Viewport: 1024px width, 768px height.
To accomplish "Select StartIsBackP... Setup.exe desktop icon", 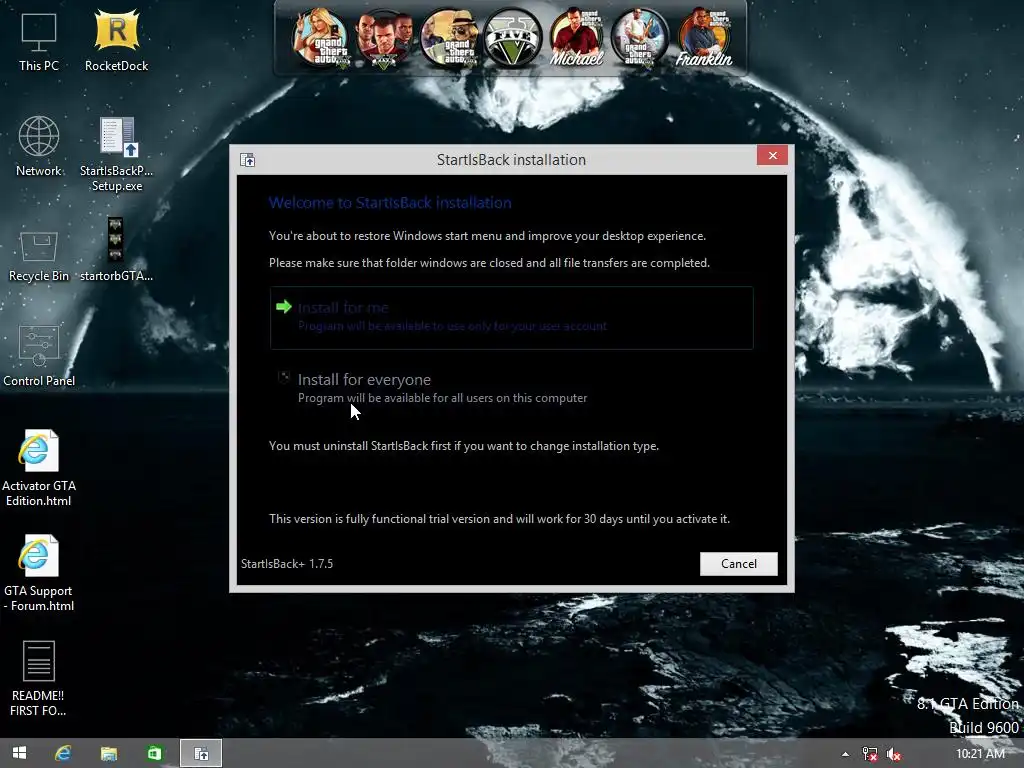I will coord(116,154).
